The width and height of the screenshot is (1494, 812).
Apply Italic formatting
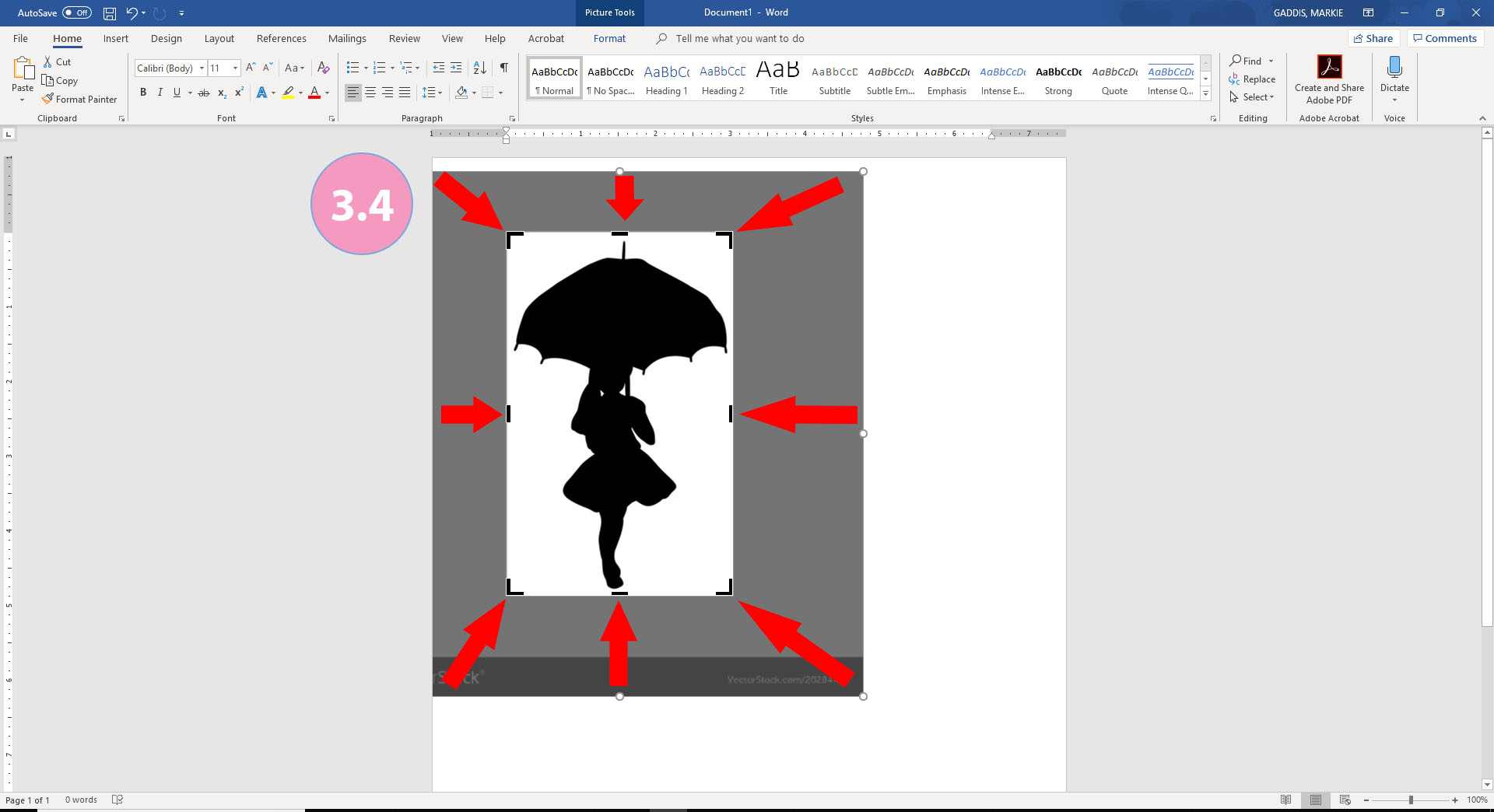coord(160,93)
